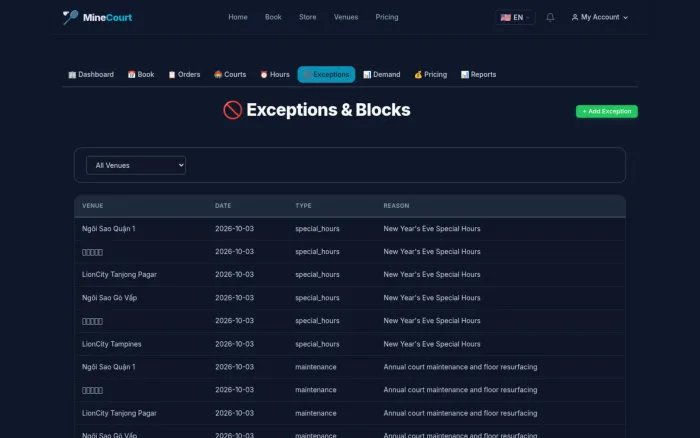The image size is (700, 438).
Task: Select the Exceptions tab
Action: point(326,75)
